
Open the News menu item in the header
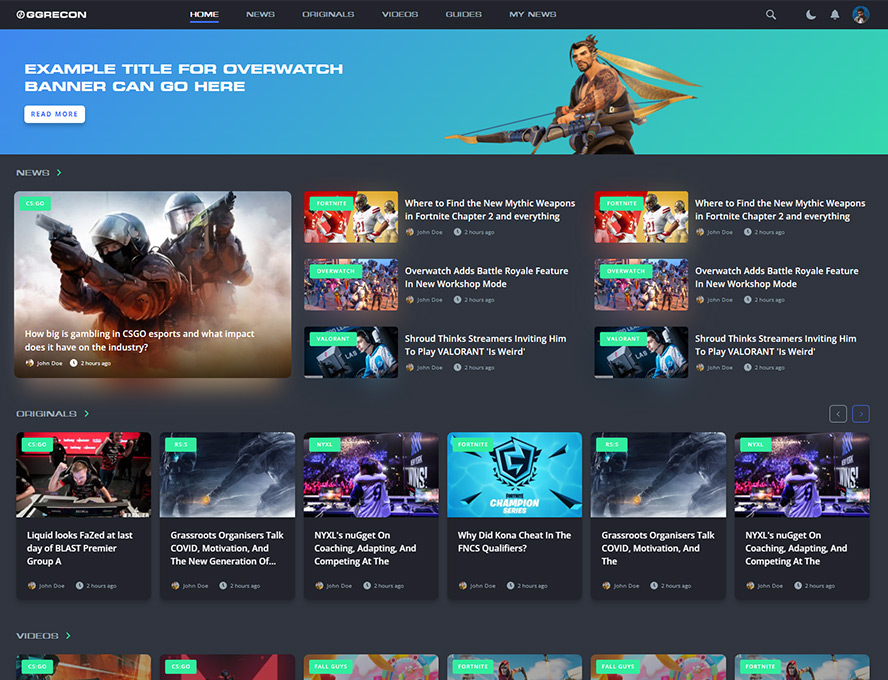pyautogui.click(x=261, y=14)
